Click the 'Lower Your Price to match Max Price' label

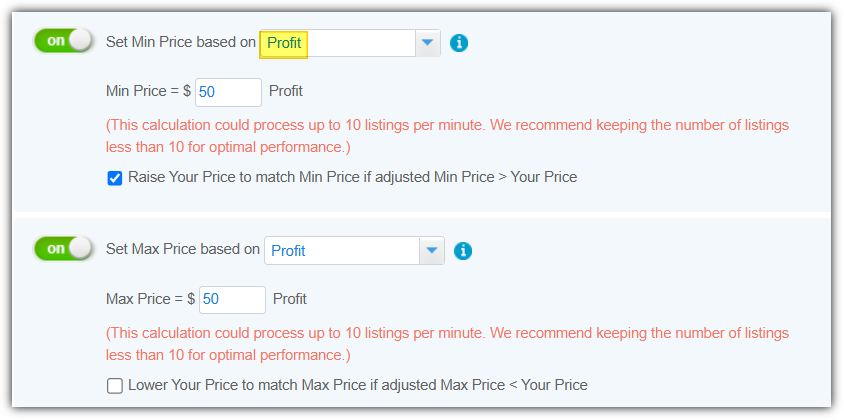tap(358, 385)
